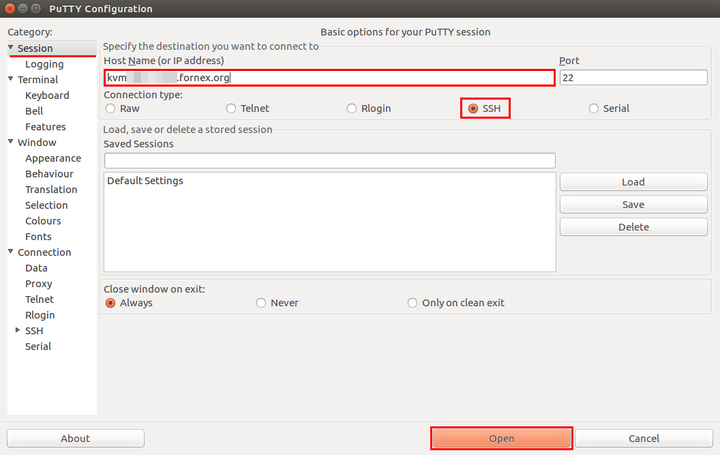The image size is (720, 455).
Task: Open the Selection settings category
Action: (46, 205)
